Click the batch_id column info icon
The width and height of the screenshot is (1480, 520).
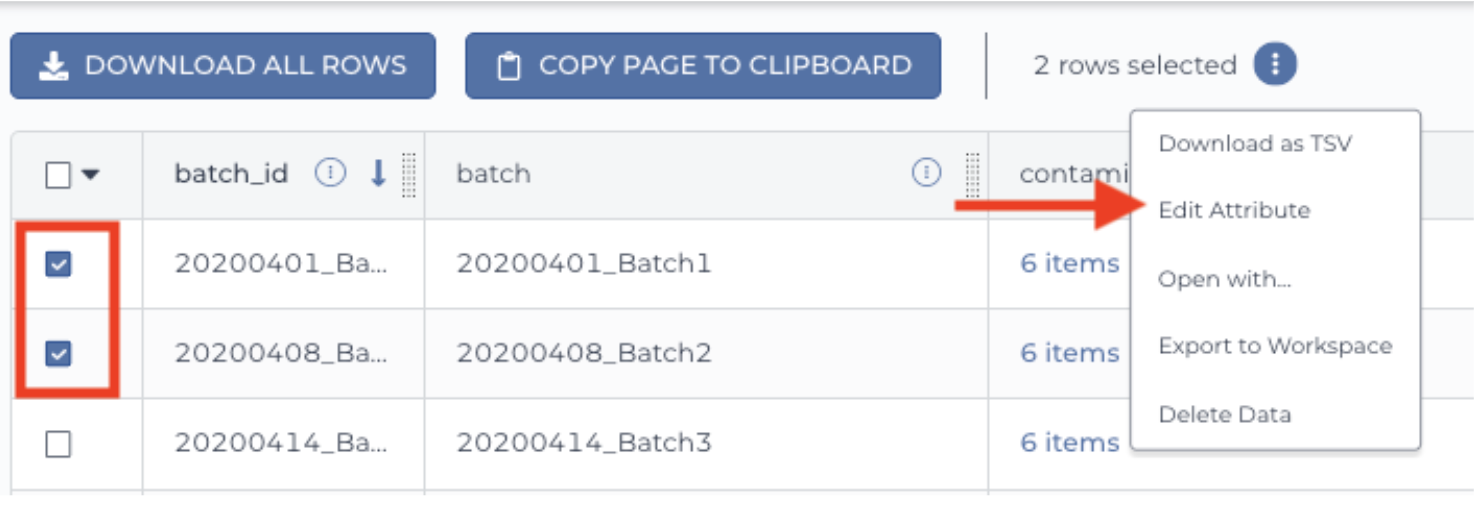(x=330, y=174)
